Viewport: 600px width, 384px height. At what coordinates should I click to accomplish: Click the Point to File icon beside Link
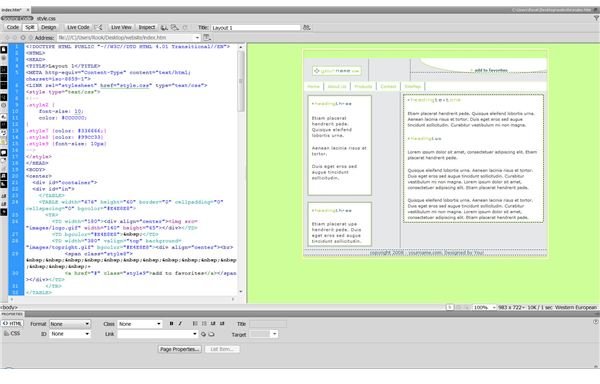click(203, 334)
